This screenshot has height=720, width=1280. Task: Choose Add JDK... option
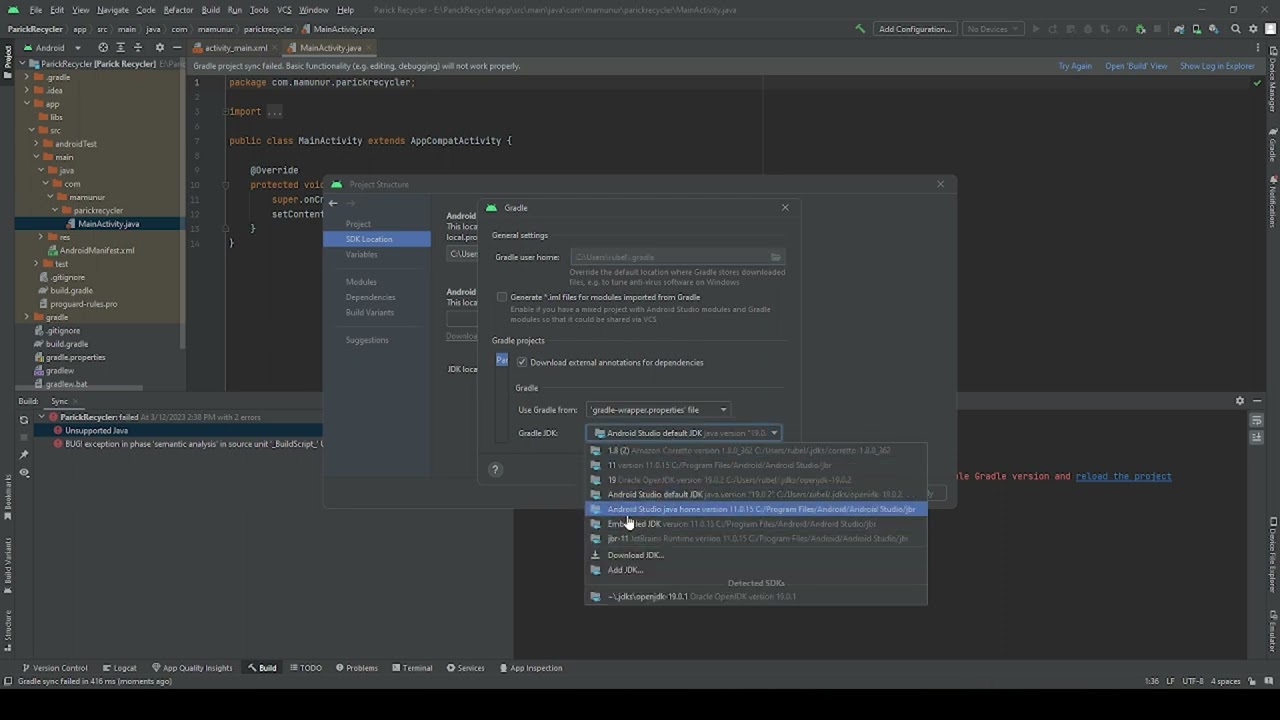(756, 570)
